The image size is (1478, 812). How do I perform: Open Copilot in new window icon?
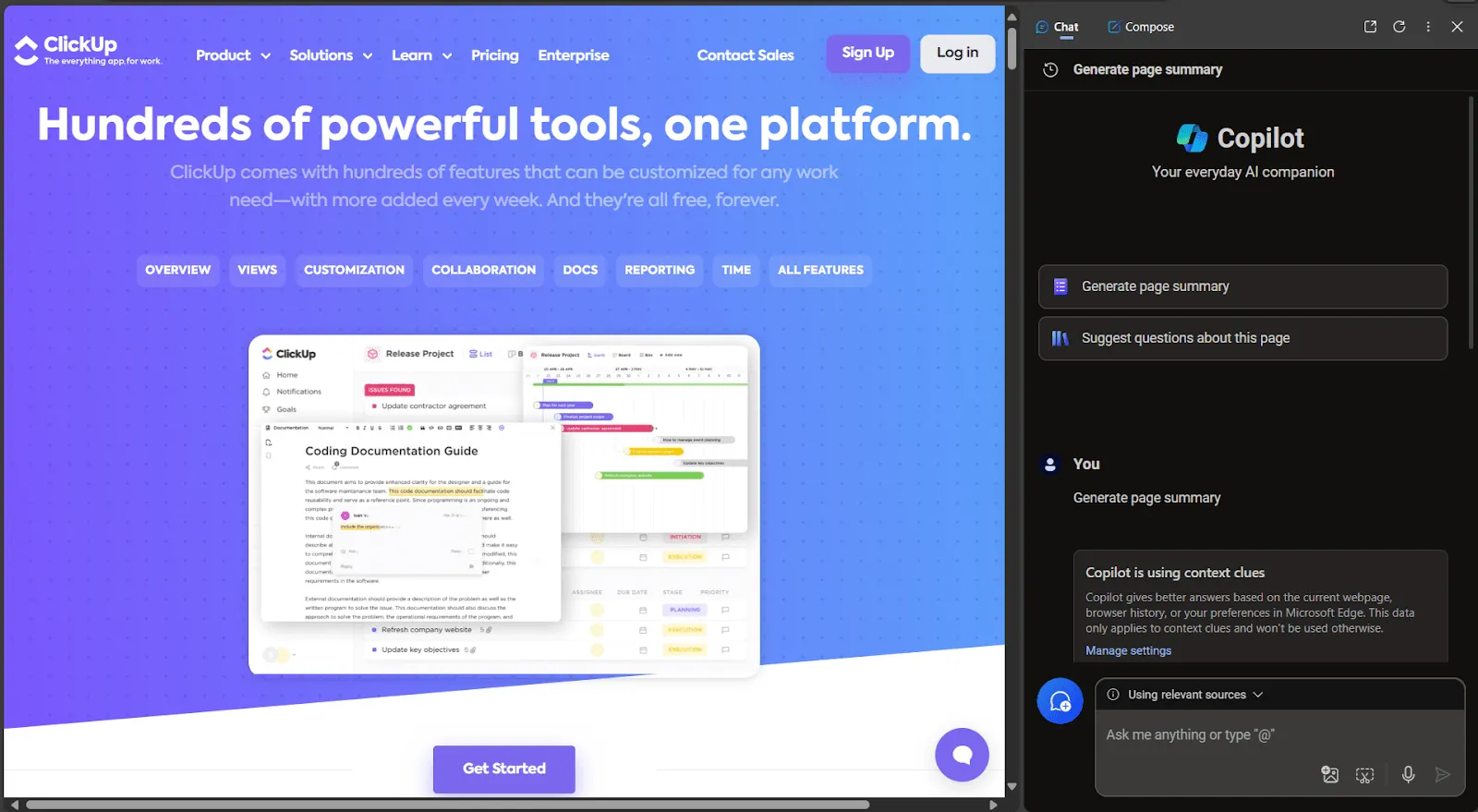click(x=1370, y=27)
